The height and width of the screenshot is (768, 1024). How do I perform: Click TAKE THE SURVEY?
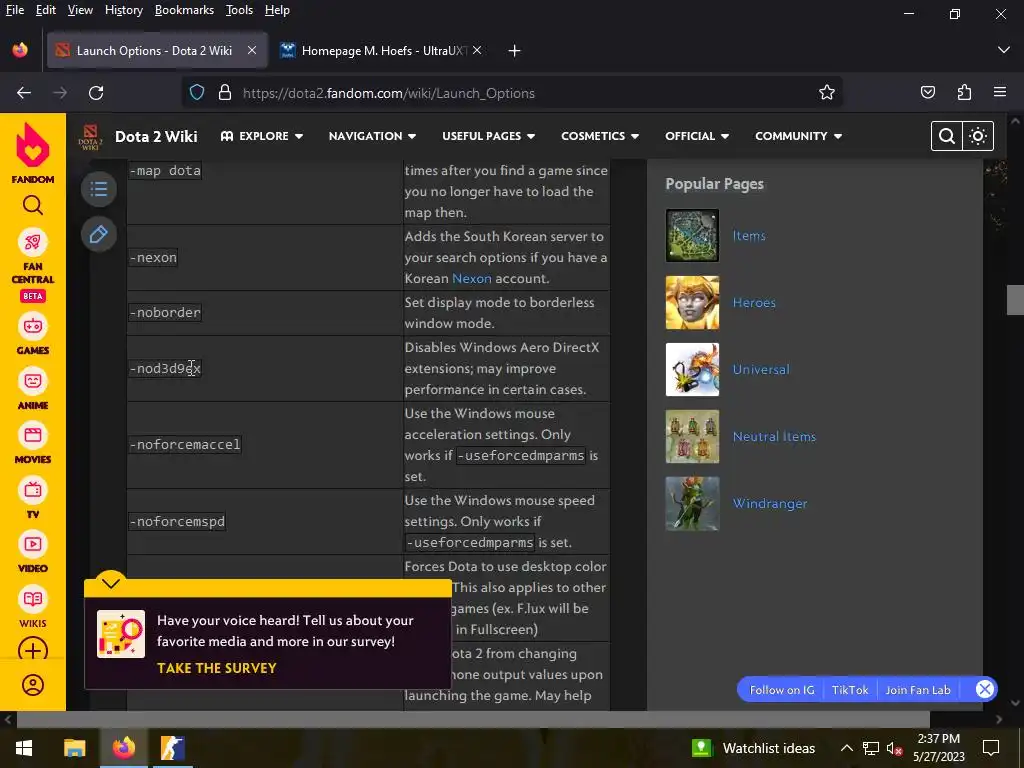point(217,668)
